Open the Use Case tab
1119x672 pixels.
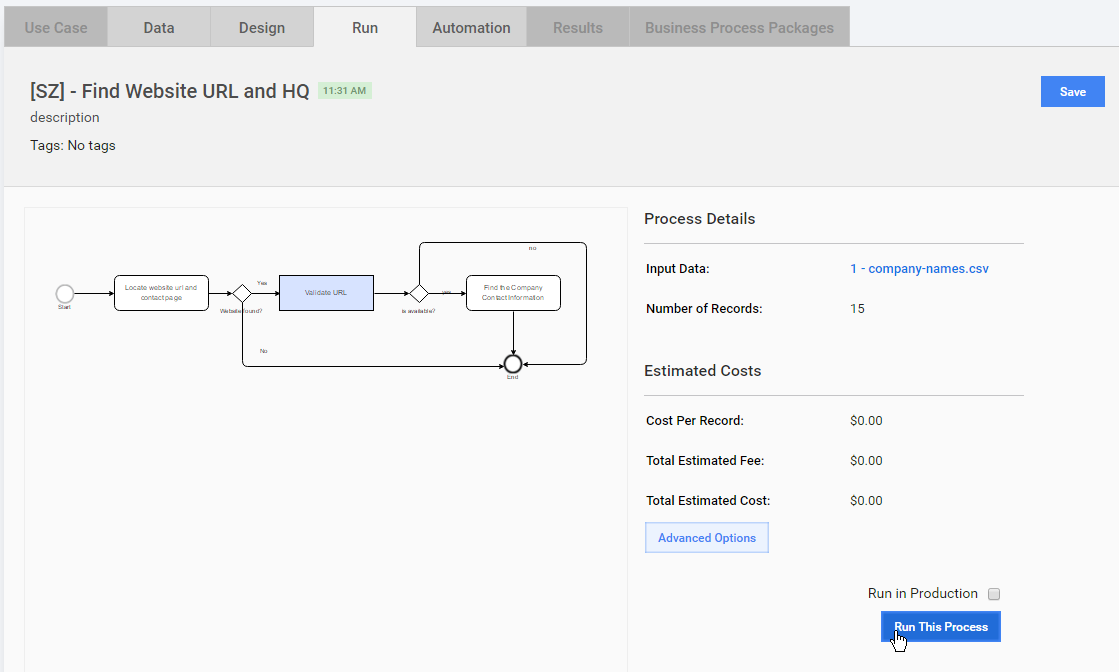coord(56,27)
